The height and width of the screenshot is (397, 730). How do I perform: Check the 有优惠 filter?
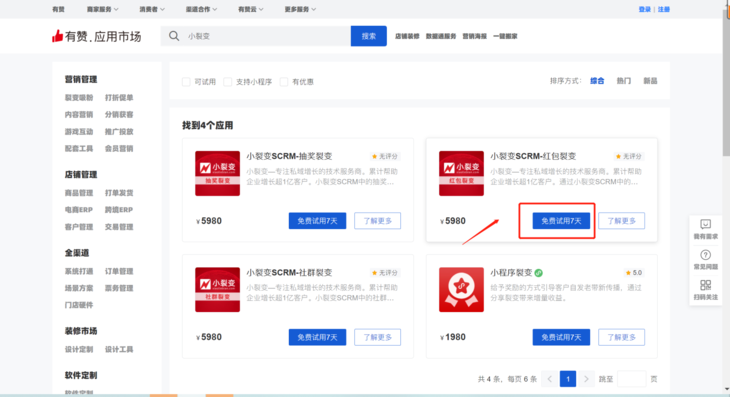point(284,82)
